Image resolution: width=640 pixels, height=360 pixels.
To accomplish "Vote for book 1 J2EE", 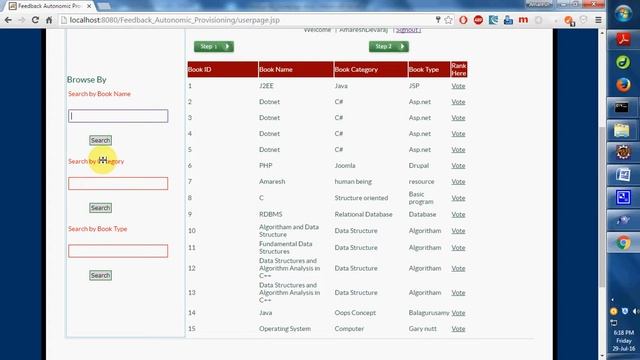I will pyautogui.click(x=458, y=86).
